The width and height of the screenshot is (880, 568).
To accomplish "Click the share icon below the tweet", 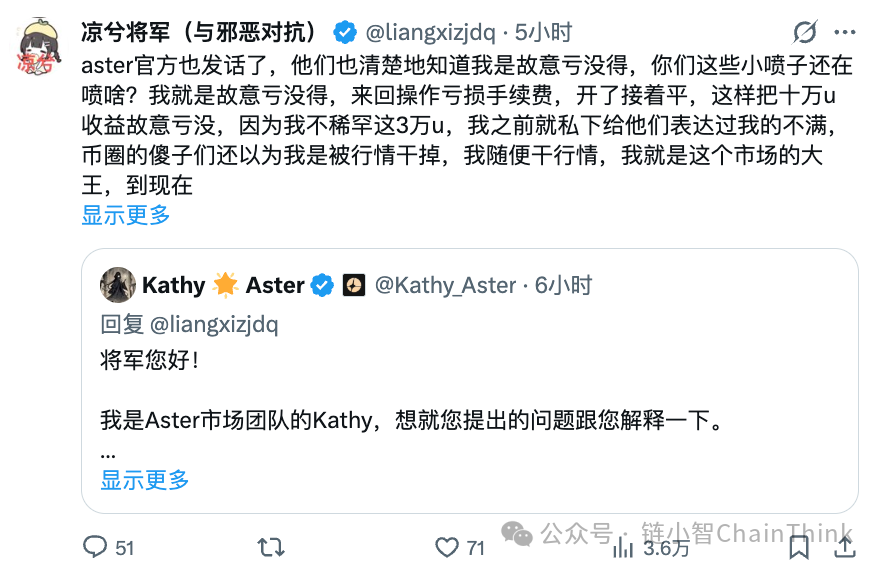I will pyautogui.click(x=845, y=547).
